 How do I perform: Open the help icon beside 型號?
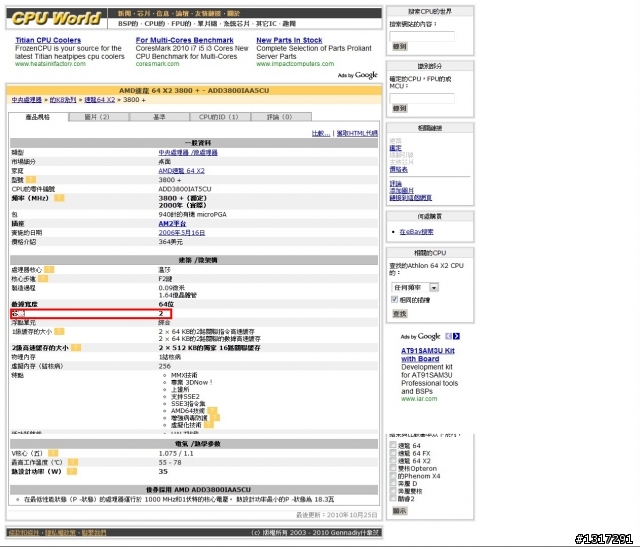(x=31, y=180)
